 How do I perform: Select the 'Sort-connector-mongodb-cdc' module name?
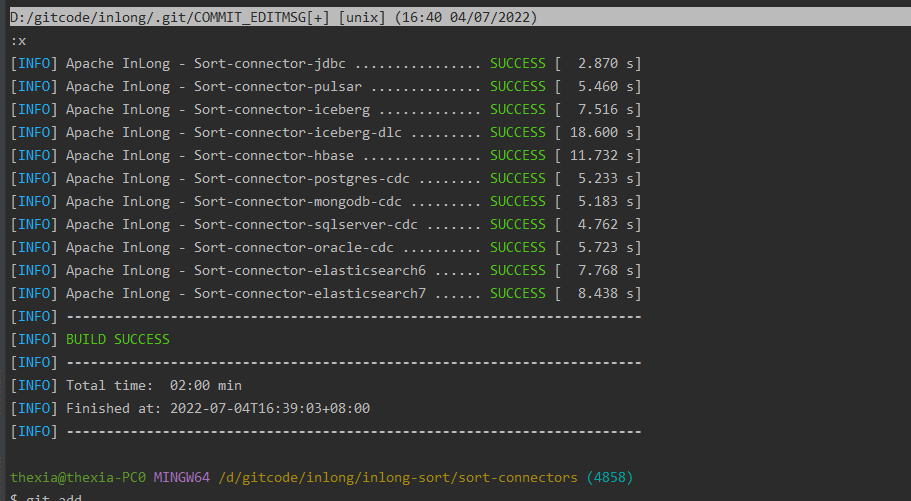297,202
